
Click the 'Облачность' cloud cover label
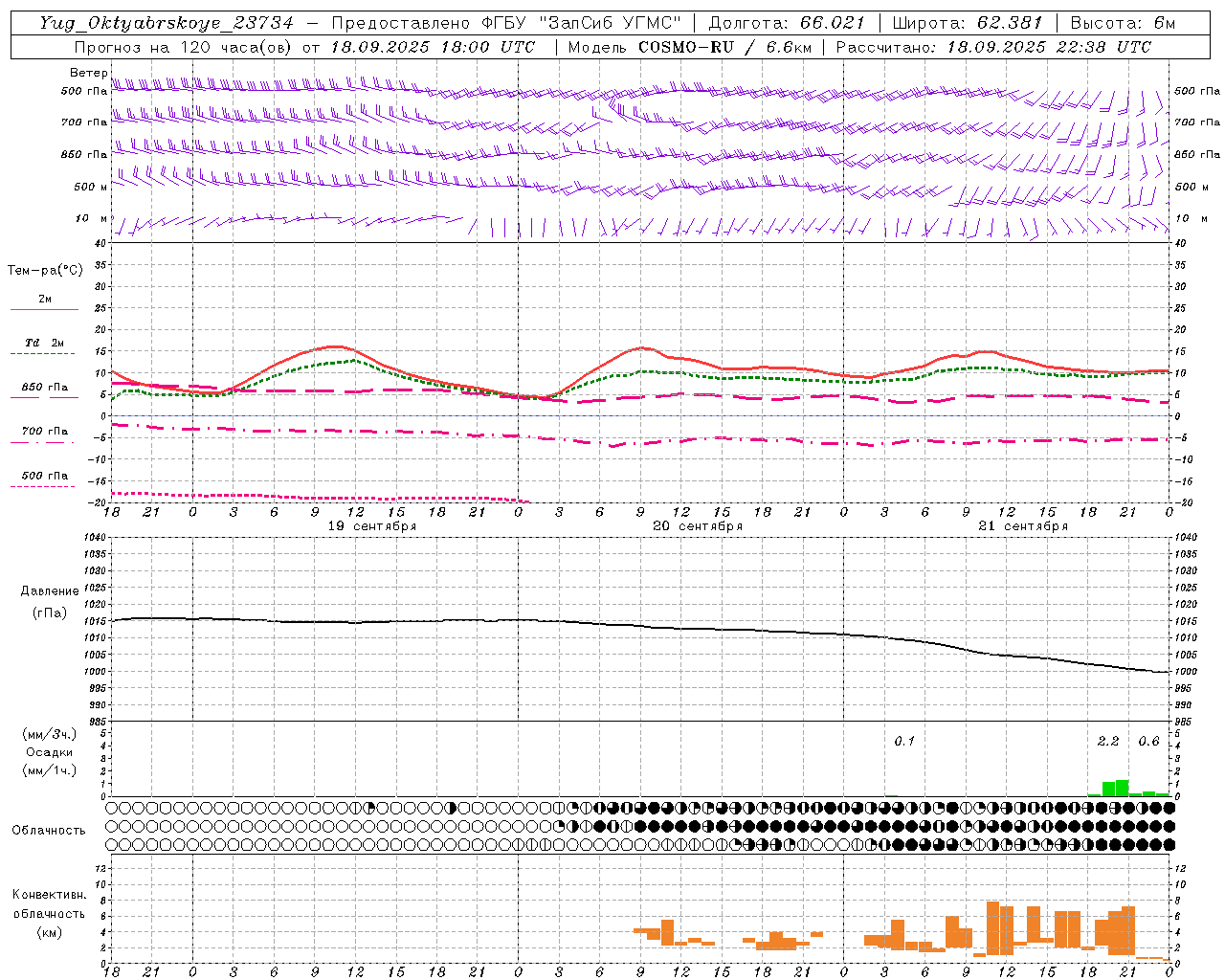point(49,830)
